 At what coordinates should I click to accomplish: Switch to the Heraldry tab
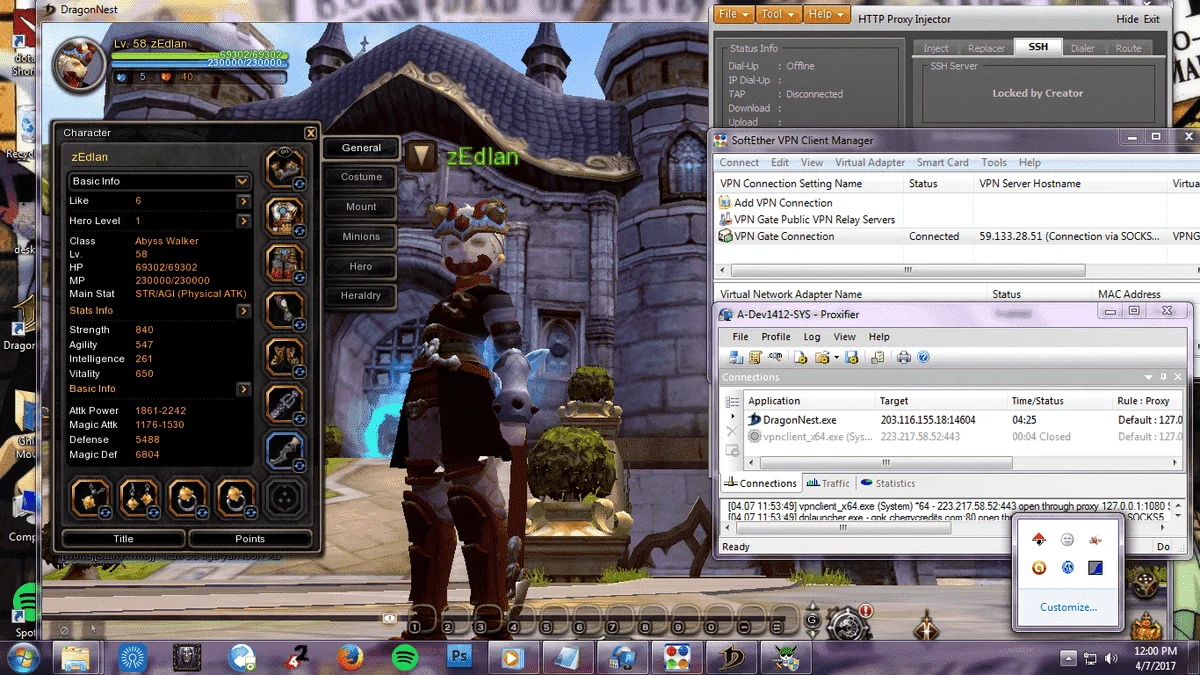(361, 296)
